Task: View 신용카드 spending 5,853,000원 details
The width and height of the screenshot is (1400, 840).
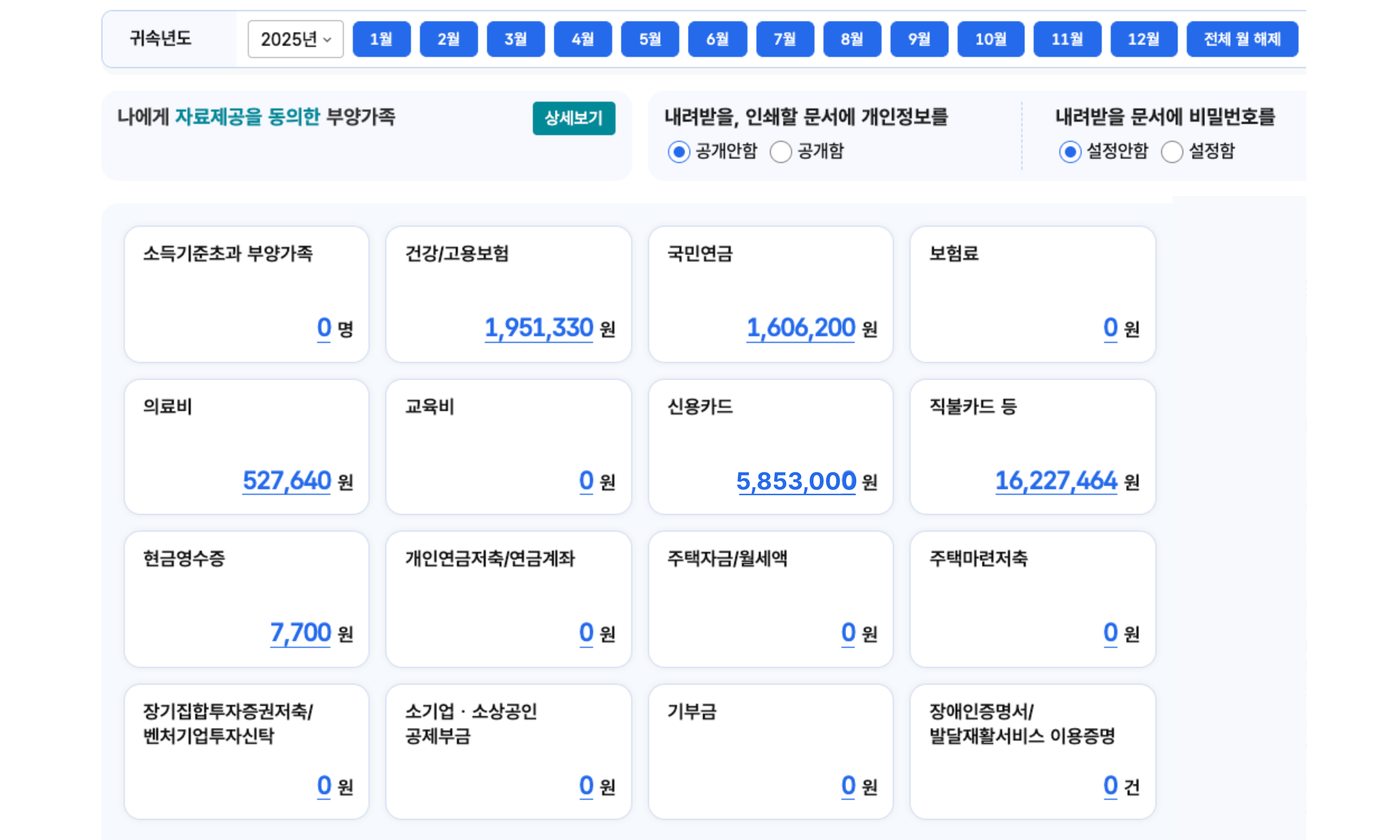Action: 796,481
